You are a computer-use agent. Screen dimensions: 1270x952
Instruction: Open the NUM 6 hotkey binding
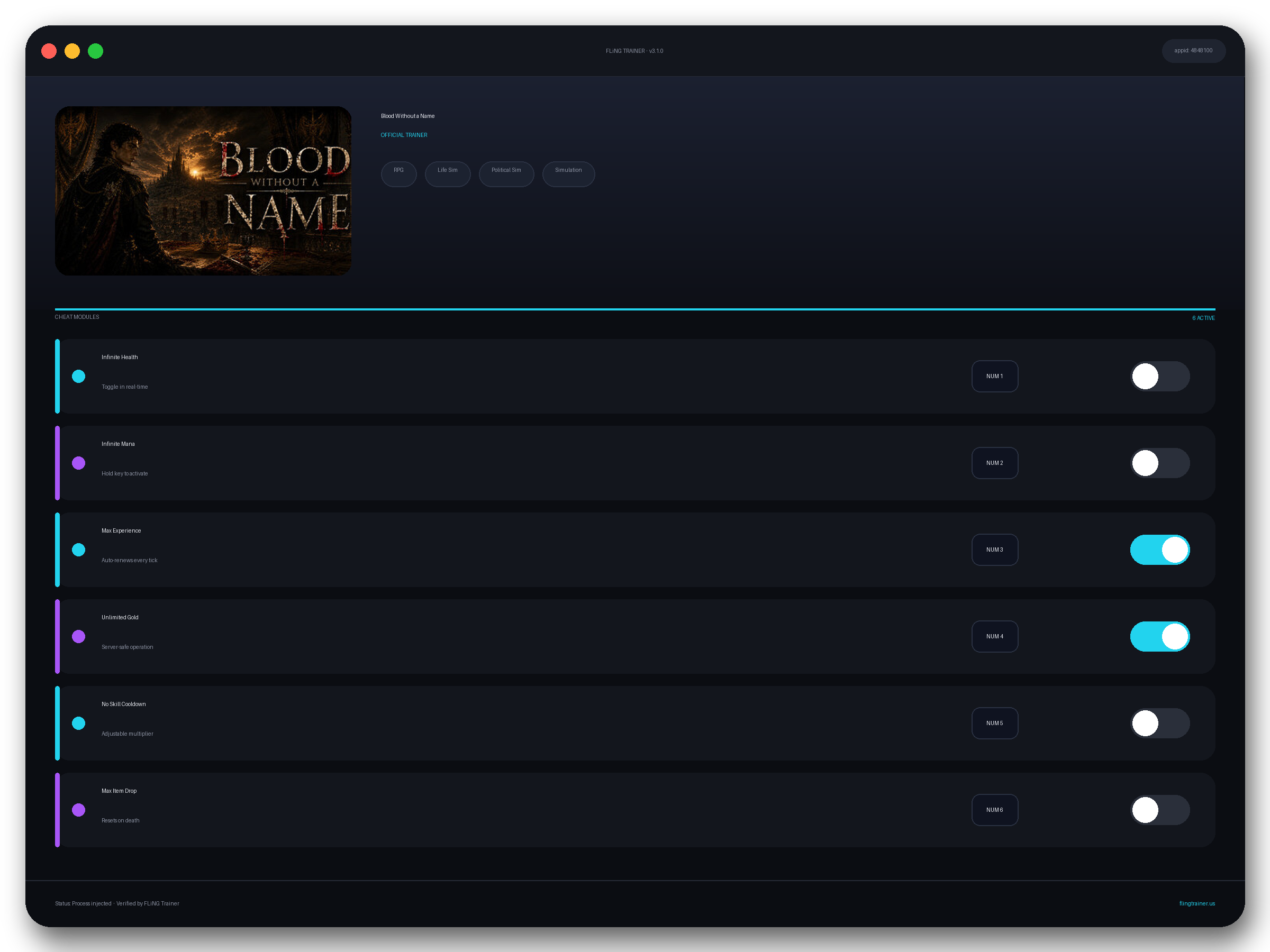pyautogui.click(x=994, y=810)
